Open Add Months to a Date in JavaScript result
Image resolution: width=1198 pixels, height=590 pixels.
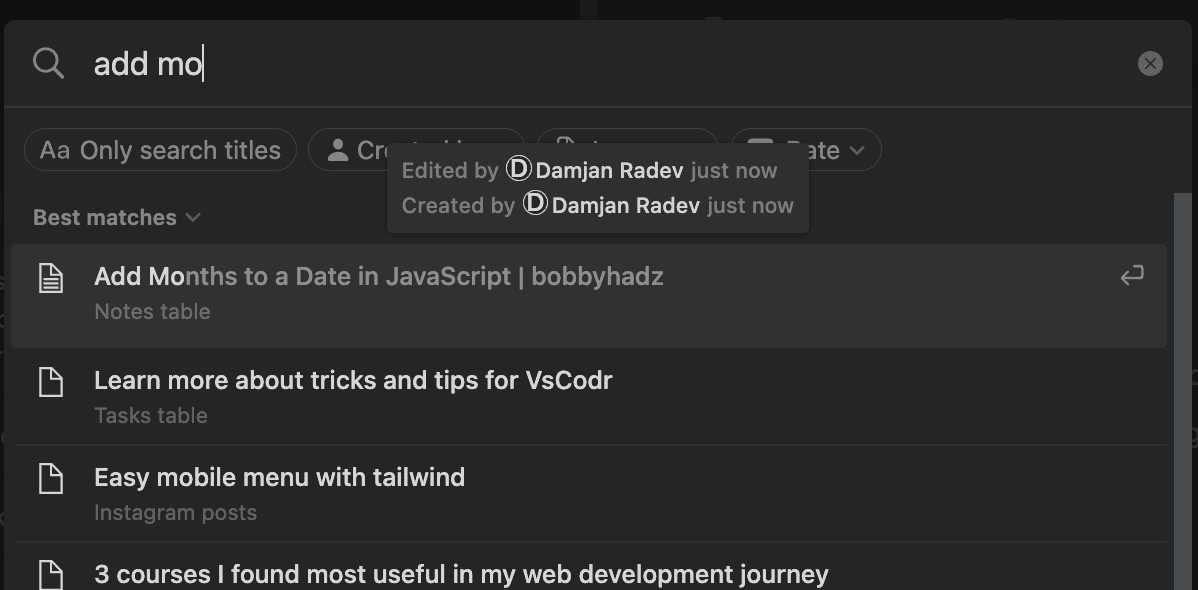(589, 296)
